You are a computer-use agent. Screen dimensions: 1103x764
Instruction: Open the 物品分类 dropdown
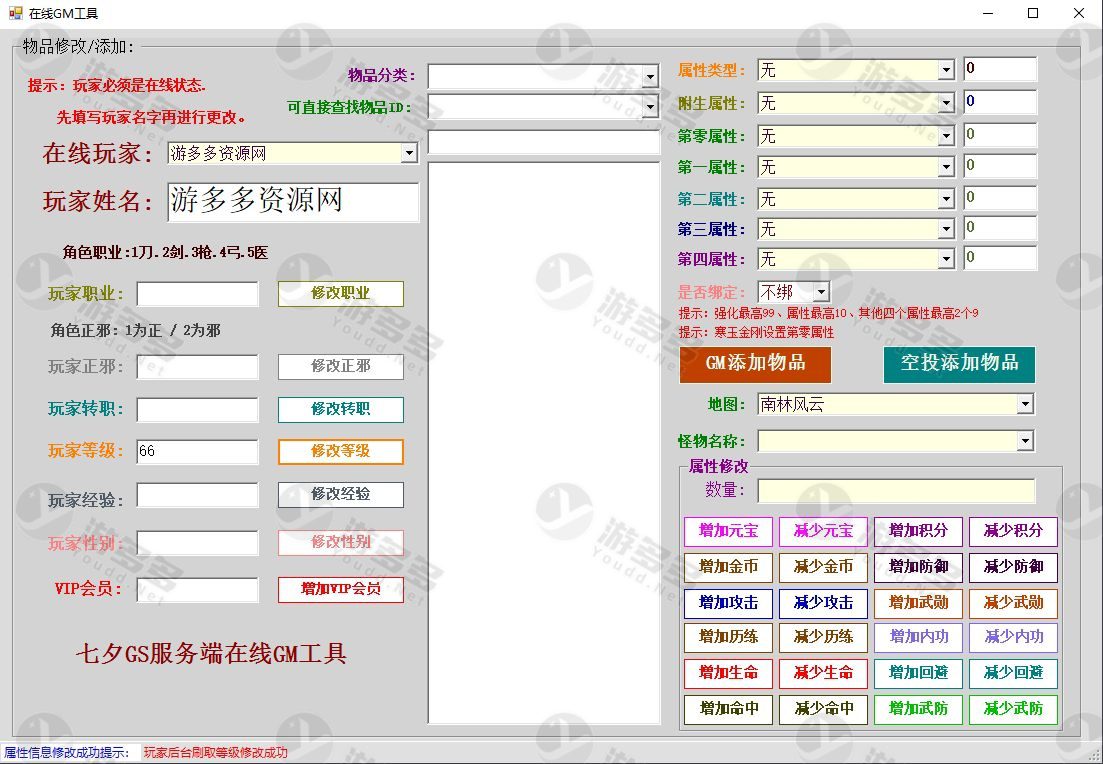(650, 77)
